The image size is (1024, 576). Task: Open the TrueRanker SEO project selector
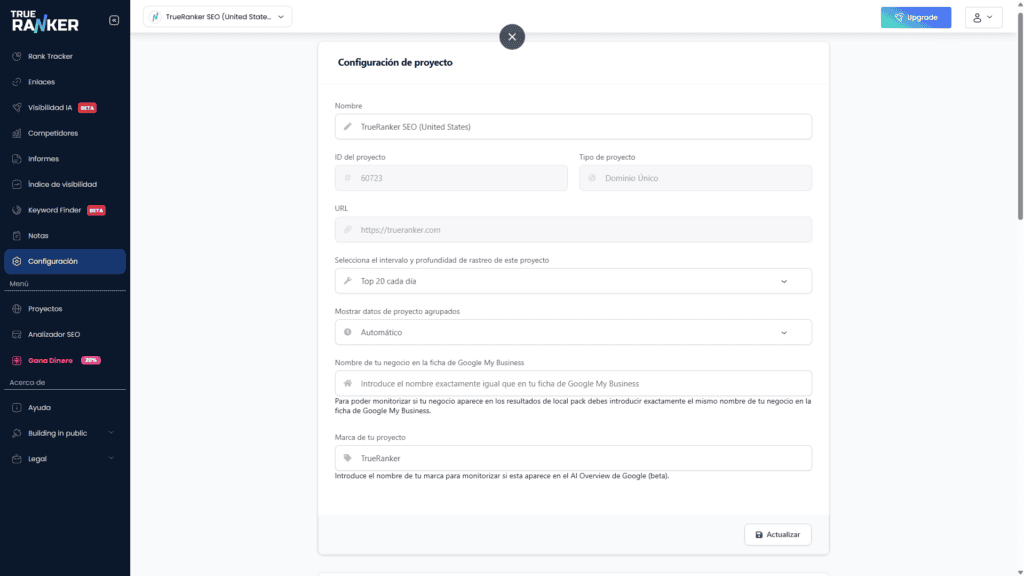click(219, 16)
